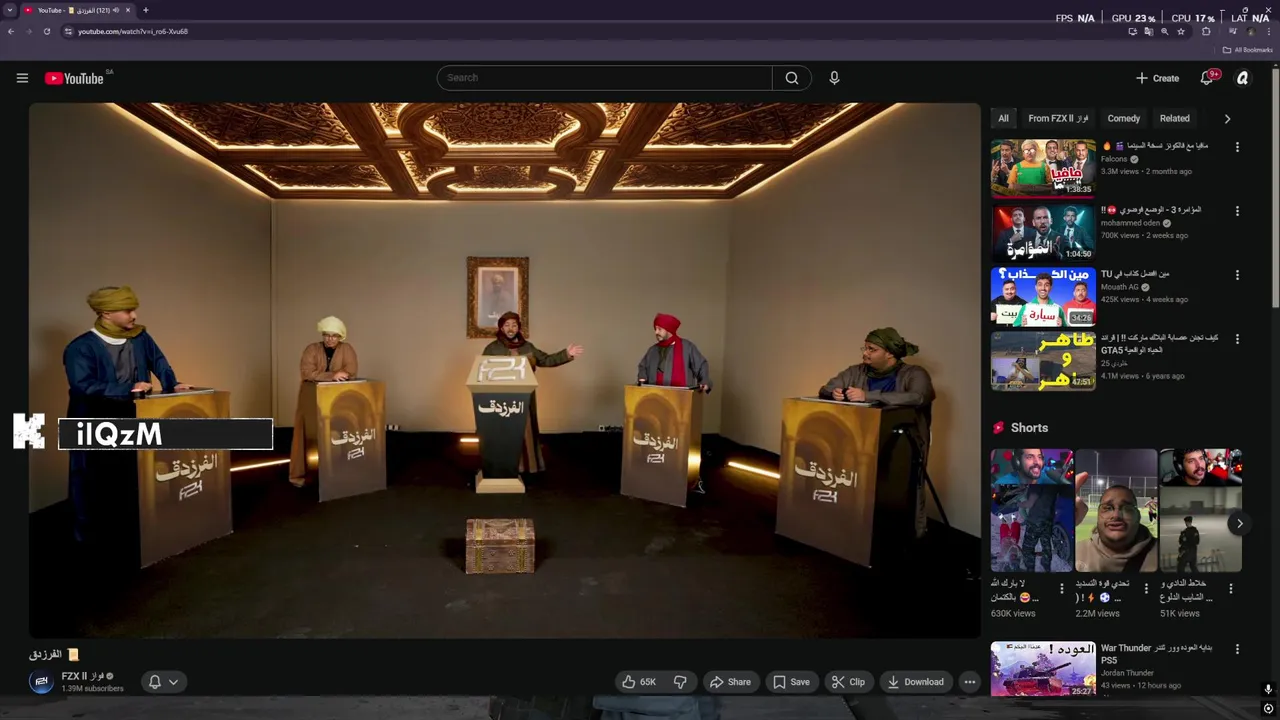This screenshot has width=1280, height=720.
Task: Open a new browser tab
Action: tap(145, 10)
